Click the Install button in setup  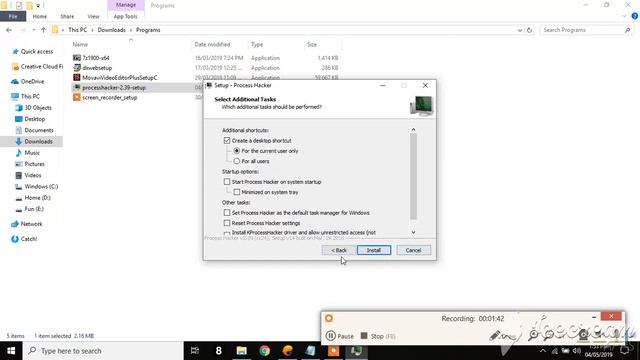click(x=374, y=250)
